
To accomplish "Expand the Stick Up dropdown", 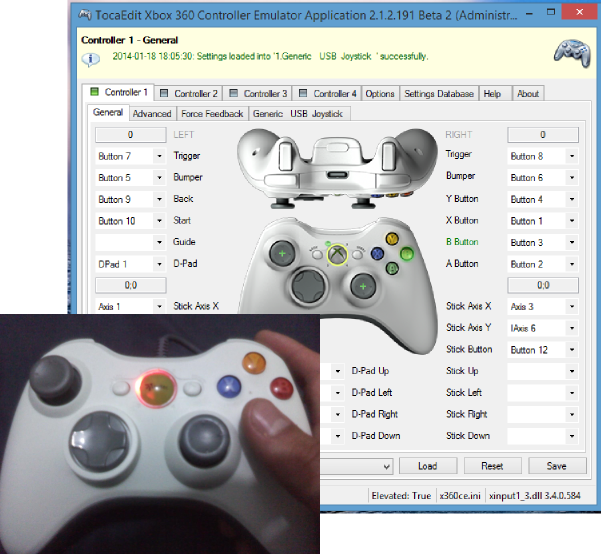I will [572, 371].
